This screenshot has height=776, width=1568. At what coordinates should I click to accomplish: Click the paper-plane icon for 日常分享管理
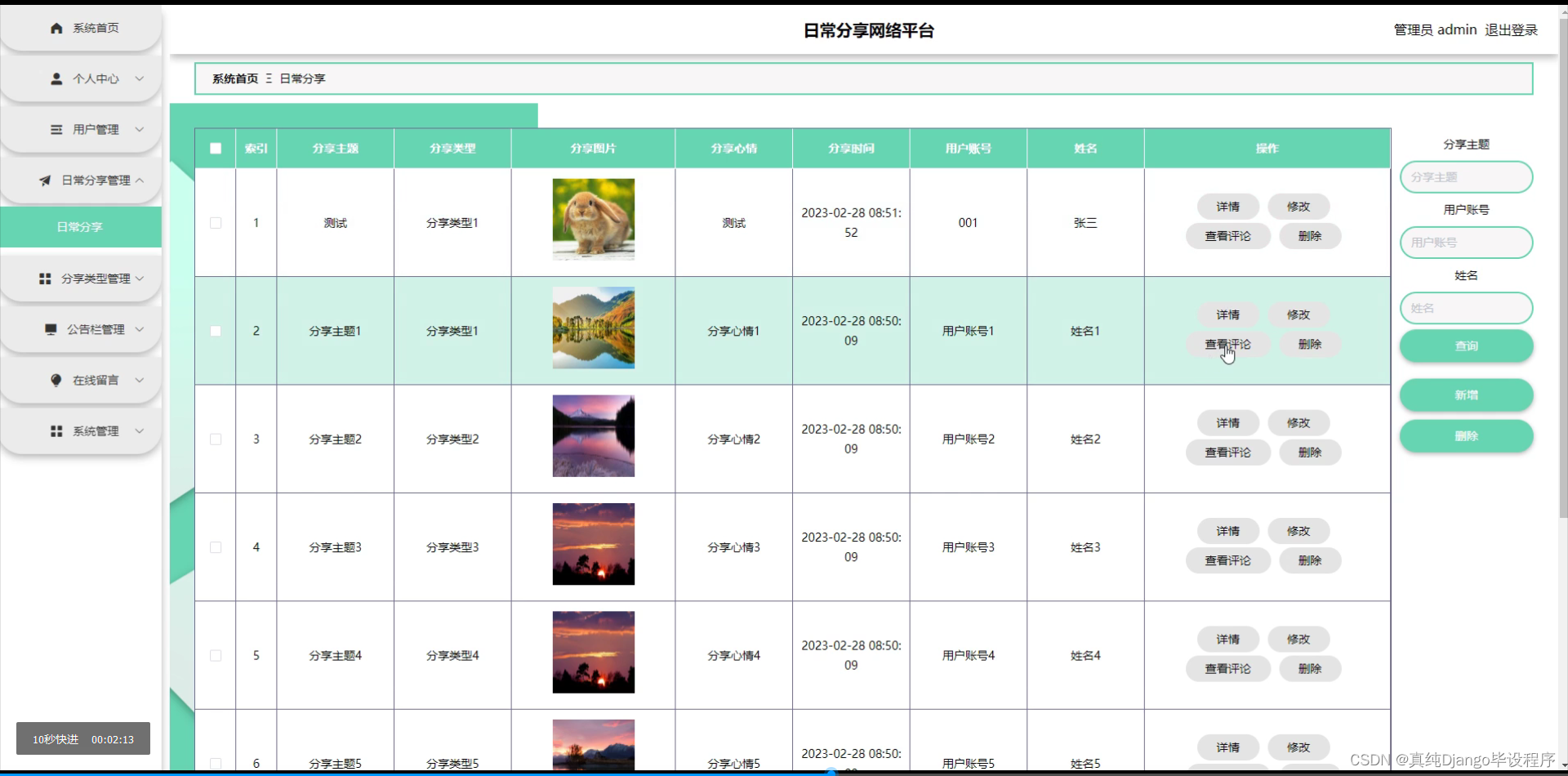[x=45, y=181]
